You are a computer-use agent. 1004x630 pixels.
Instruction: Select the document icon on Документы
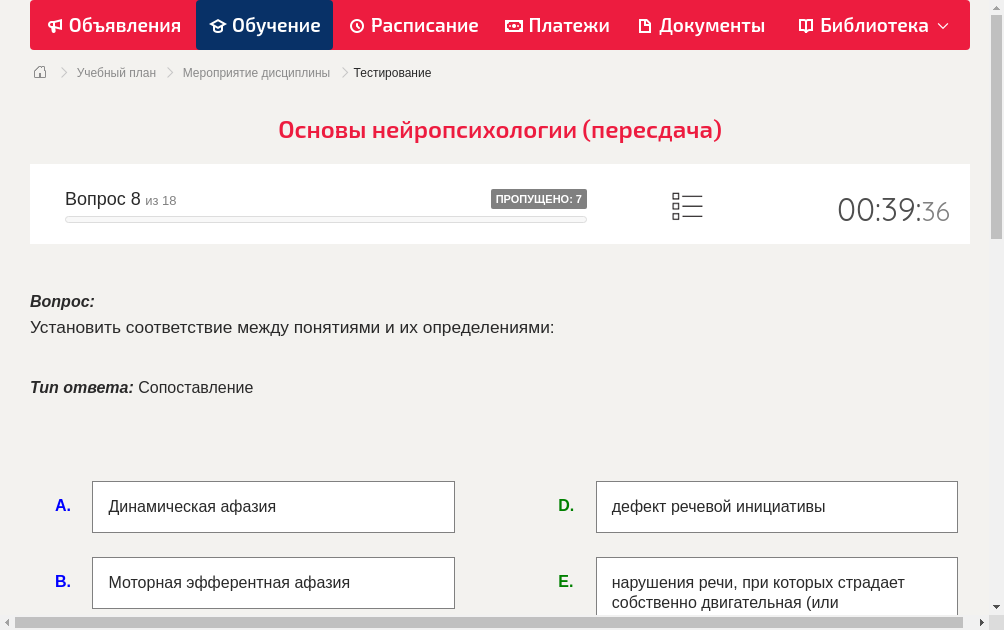click(645, 25)
